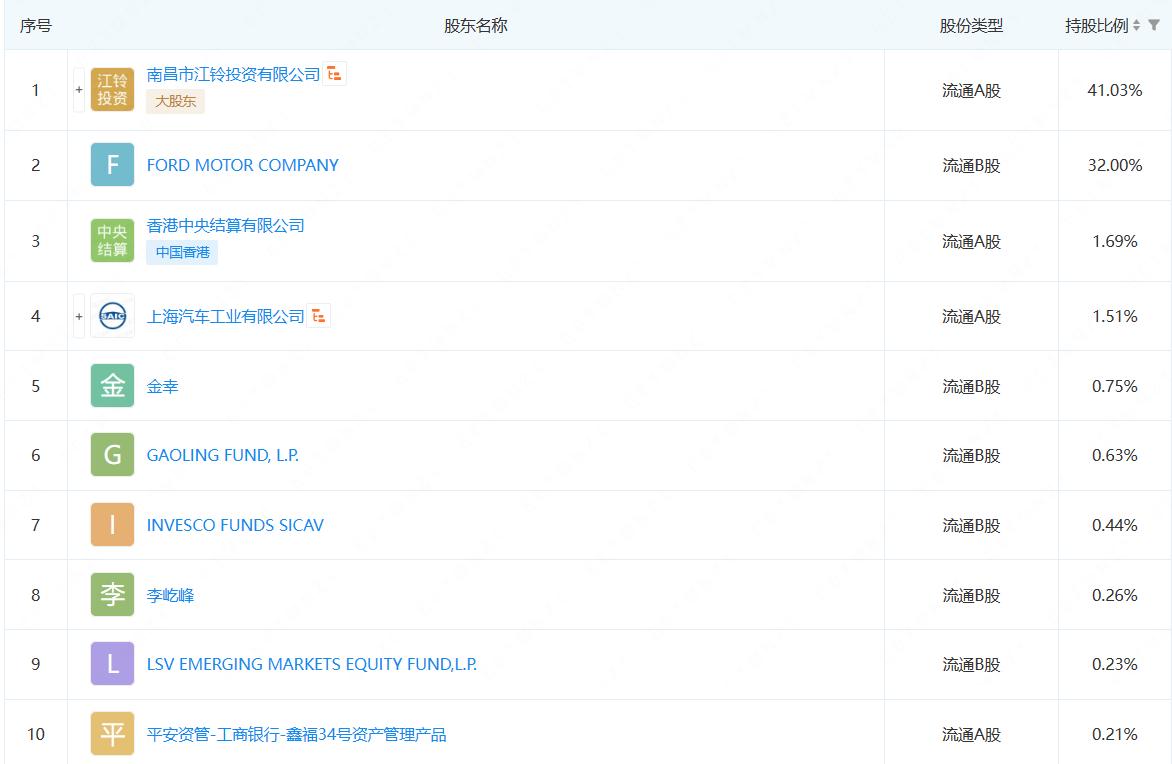Select the 0.23% holding value
The height and width of the screenshot is (764, 1172).
coord(1114,665)
